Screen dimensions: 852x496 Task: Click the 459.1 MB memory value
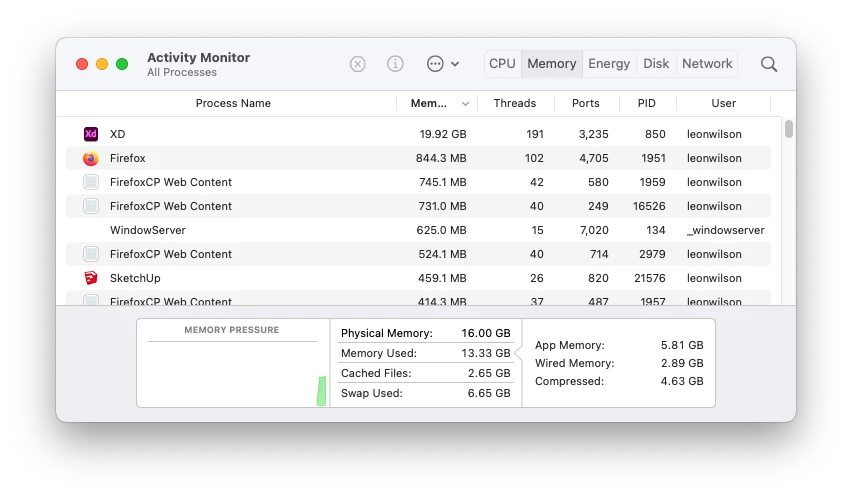point(442,278)
